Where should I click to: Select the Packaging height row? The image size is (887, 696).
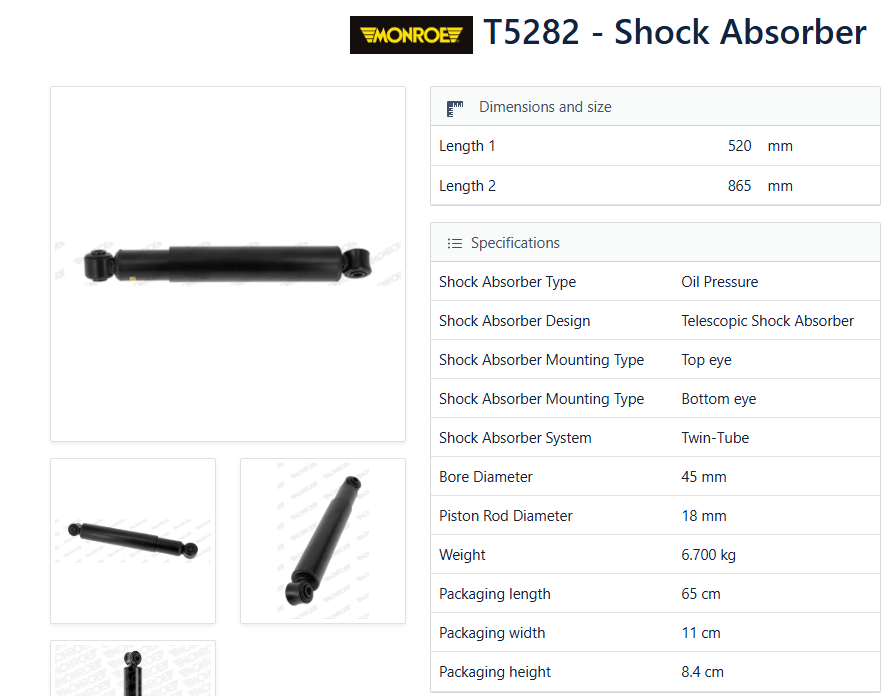pyautogui.click(x=655, y=672)
